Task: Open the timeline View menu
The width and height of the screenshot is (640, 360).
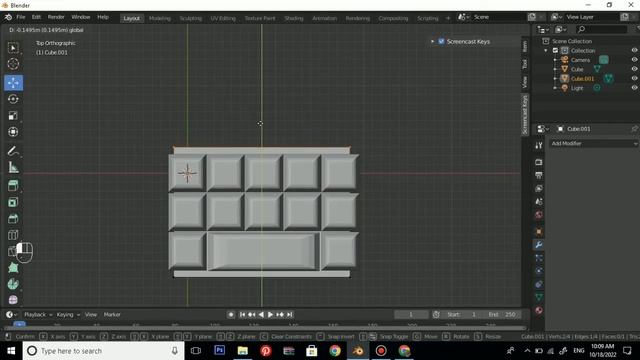Action: (x=91, y=314)
